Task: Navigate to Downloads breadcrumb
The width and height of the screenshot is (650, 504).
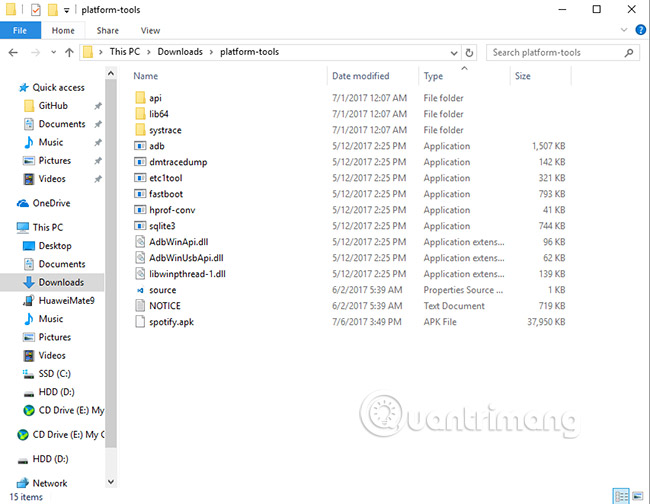Action: 180,52
